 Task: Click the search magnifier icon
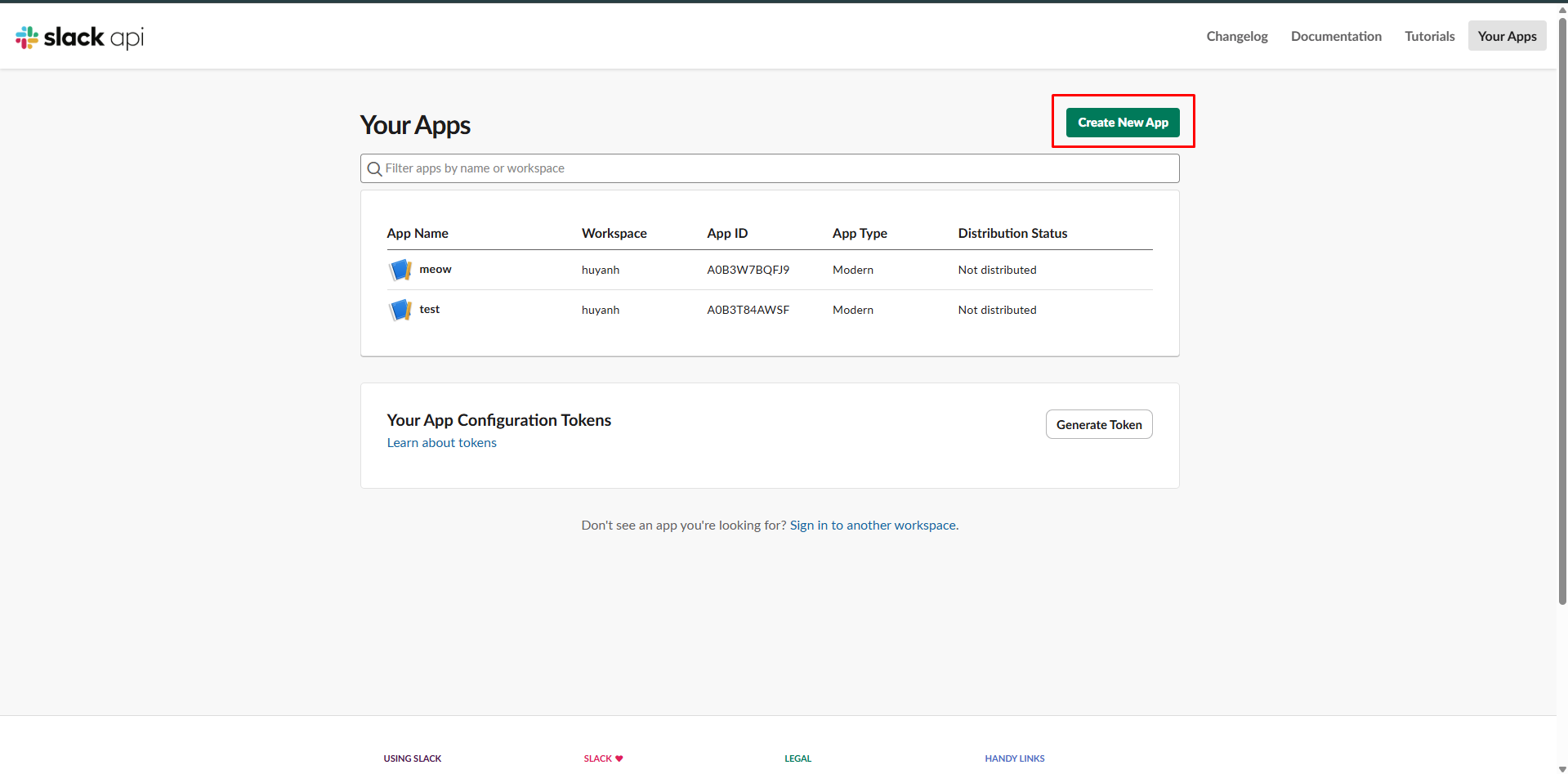tap(375, 168)
